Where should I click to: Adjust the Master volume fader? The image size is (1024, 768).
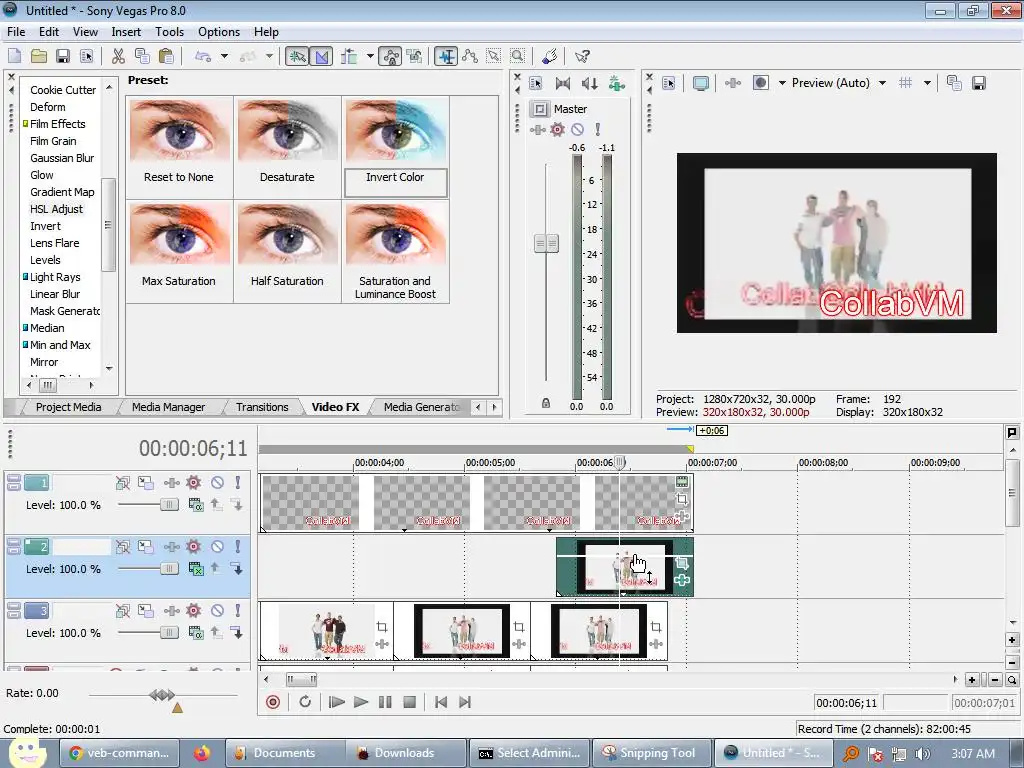click(x=547, y=244)
